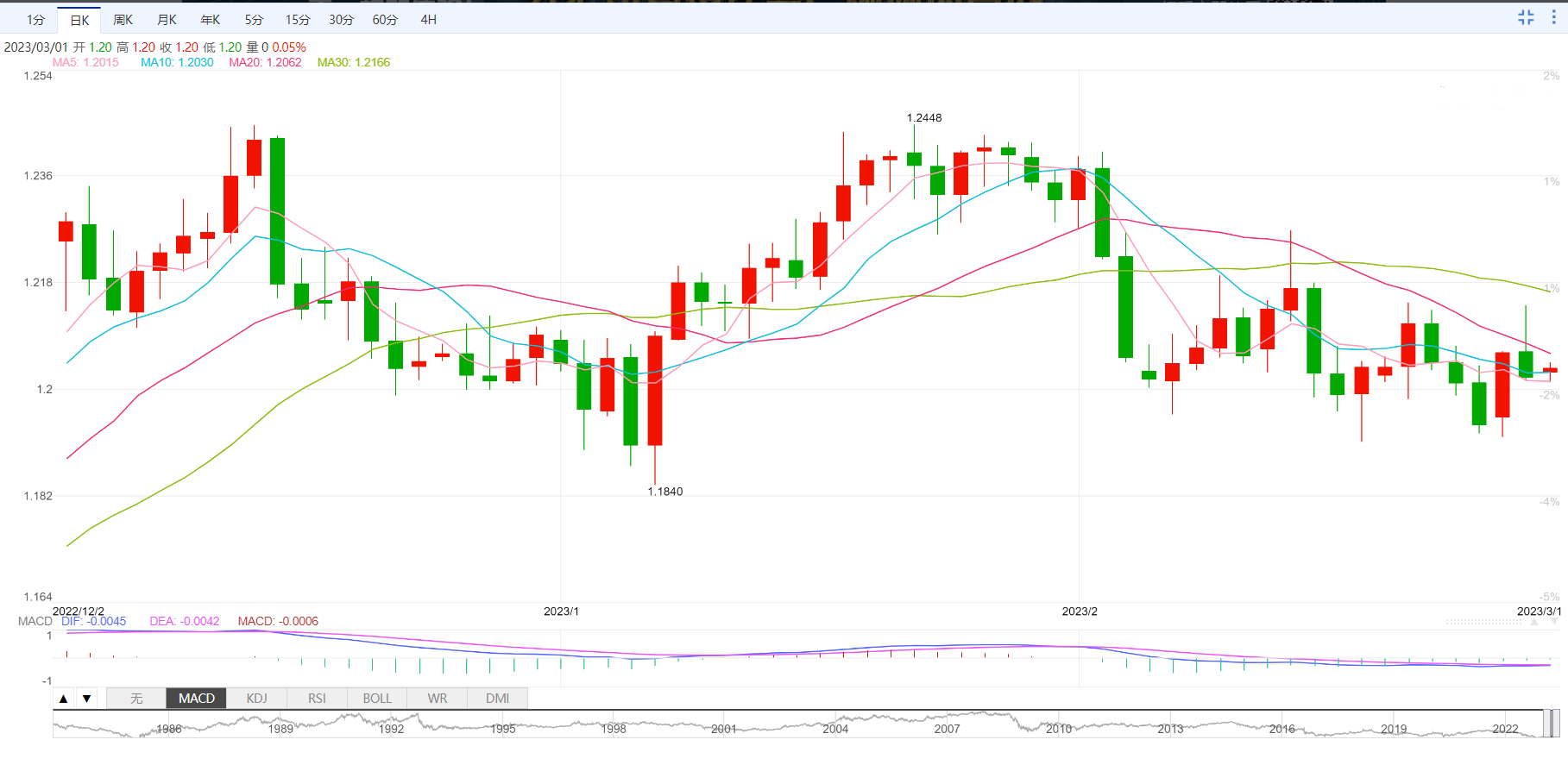Open the three-dot more options menu
1568x765 pixels.
point(1553,17)
